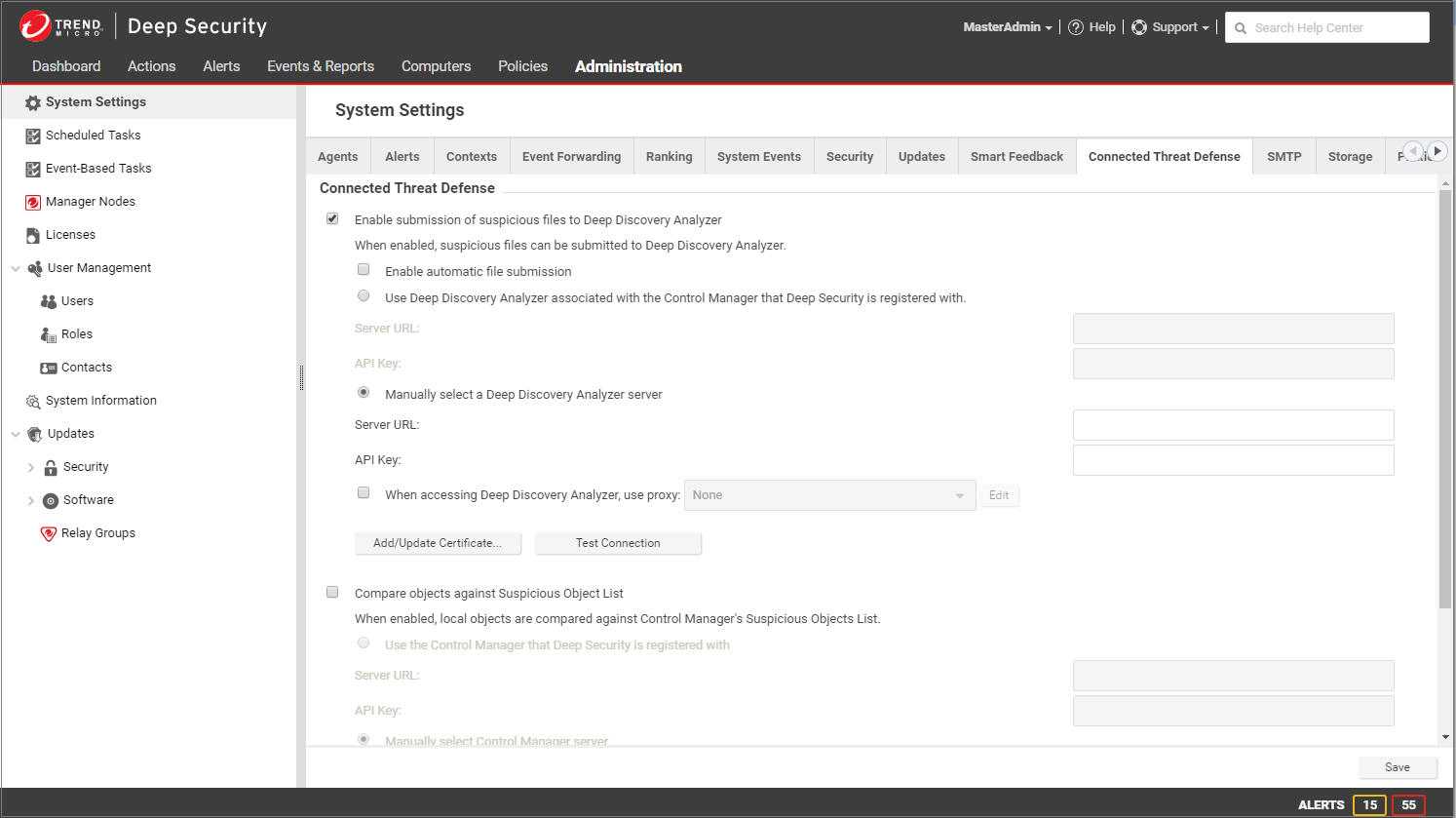Click the Manager Nodes icon
The image size is (1456, 818).
[x=33, y=202]
